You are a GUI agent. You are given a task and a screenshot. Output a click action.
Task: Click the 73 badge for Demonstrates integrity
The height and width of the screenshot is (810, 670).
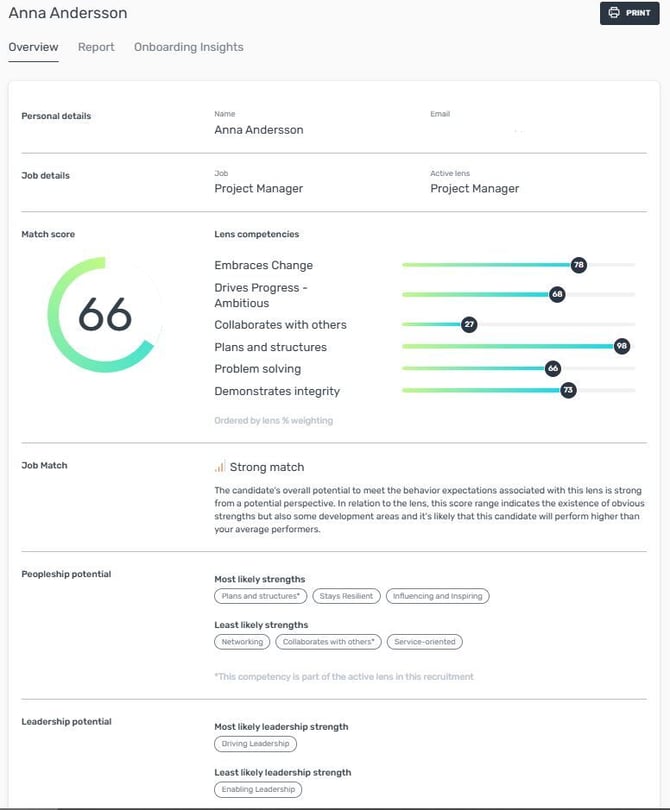tap(567, 391)
